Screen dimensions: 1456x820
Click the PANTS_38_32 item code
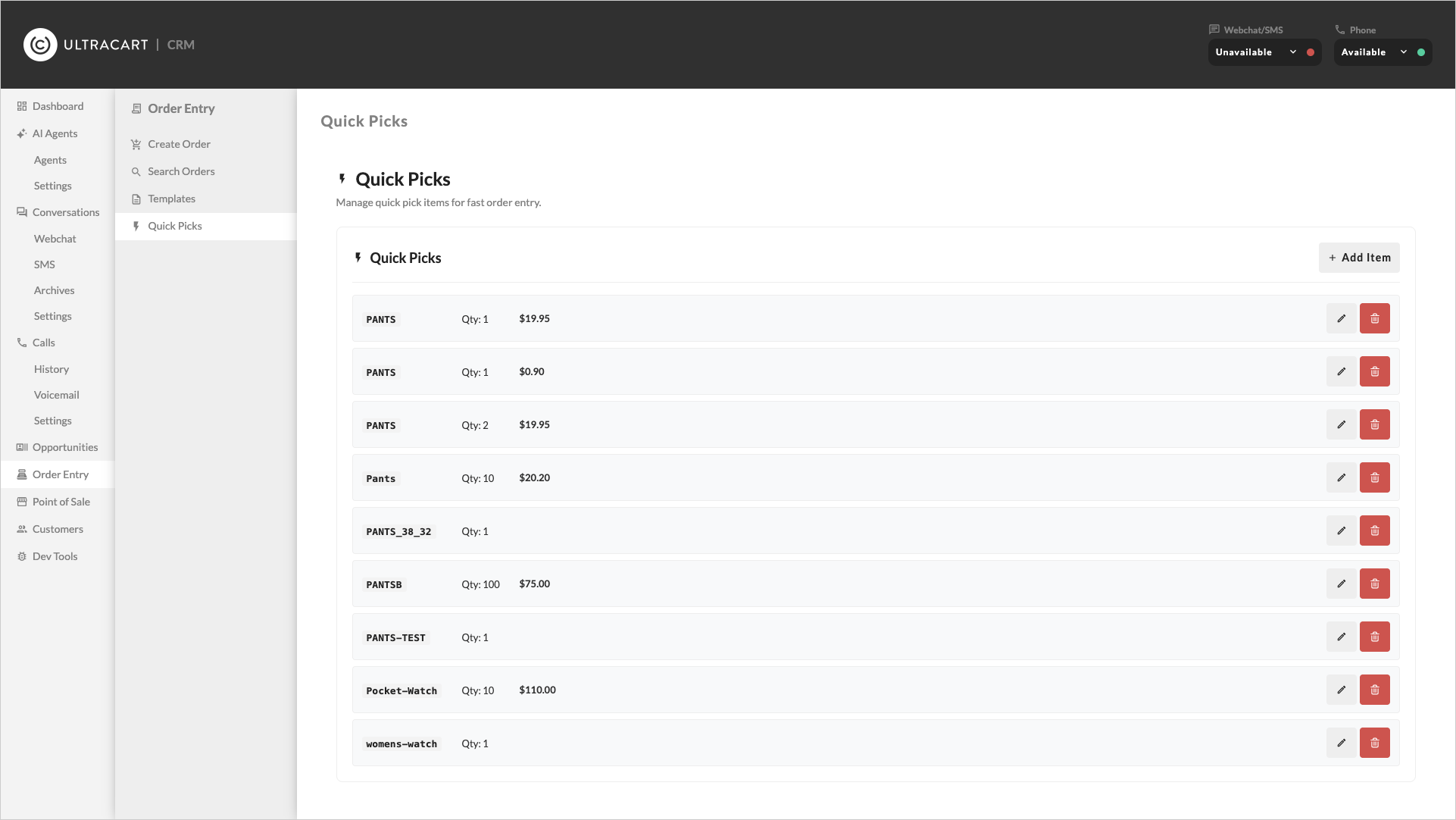click(x=398, y=531)
